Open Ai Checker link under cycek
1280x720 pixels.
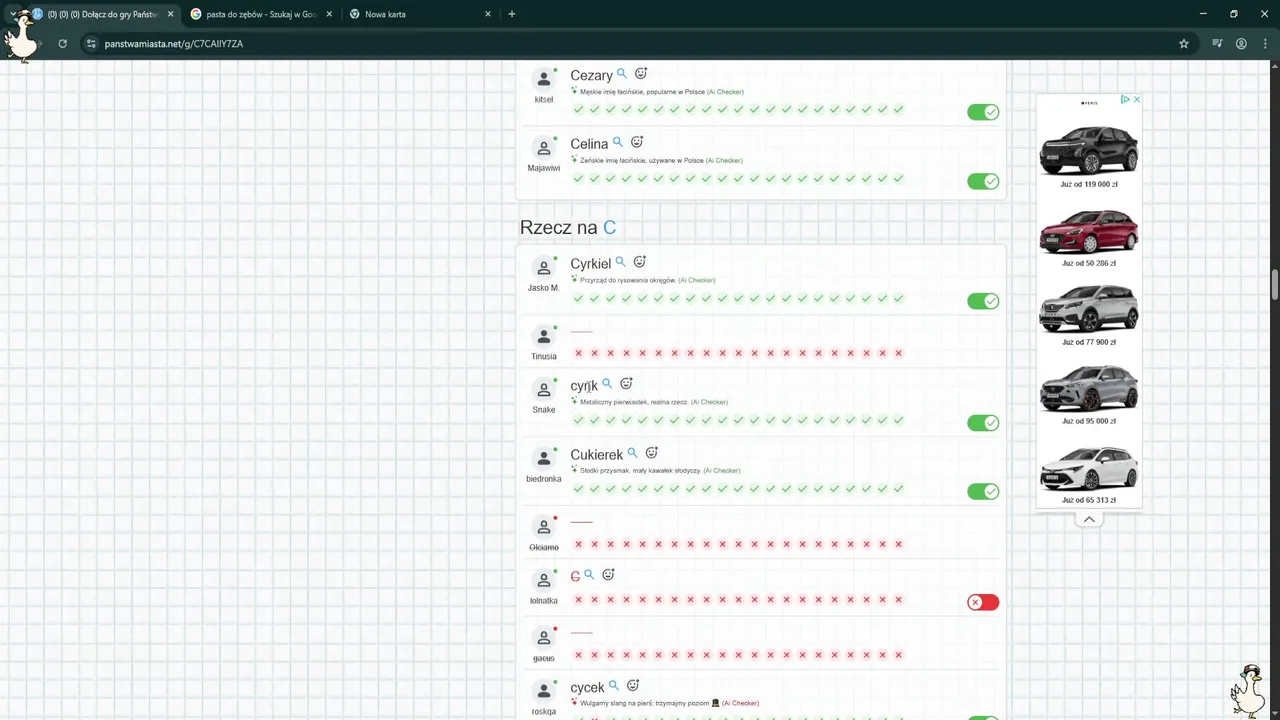[741, 703]
